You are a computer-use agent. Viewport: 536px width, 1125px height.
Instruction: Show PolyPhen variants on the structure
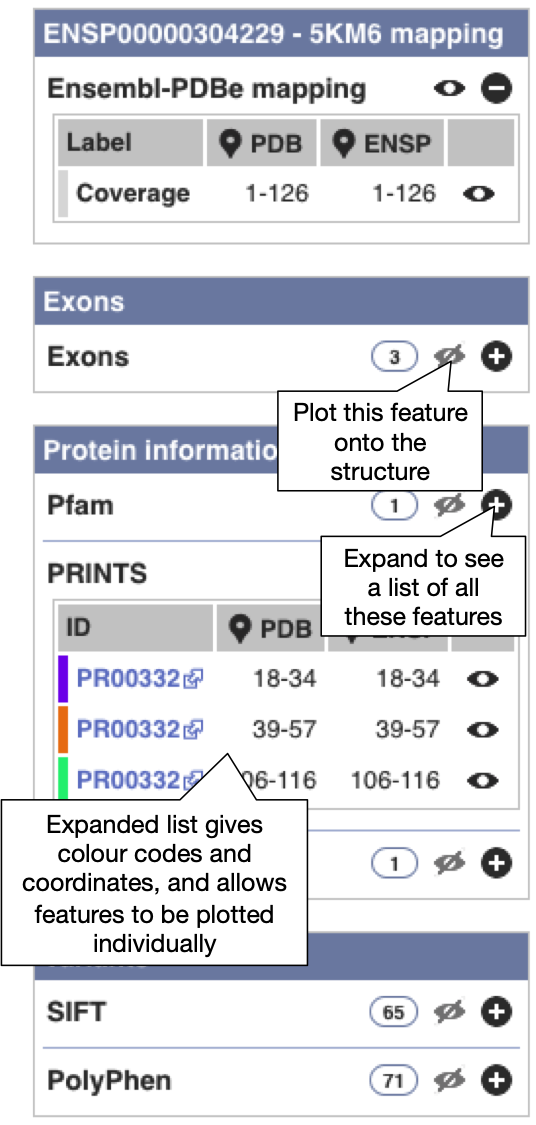point(451,1079)
